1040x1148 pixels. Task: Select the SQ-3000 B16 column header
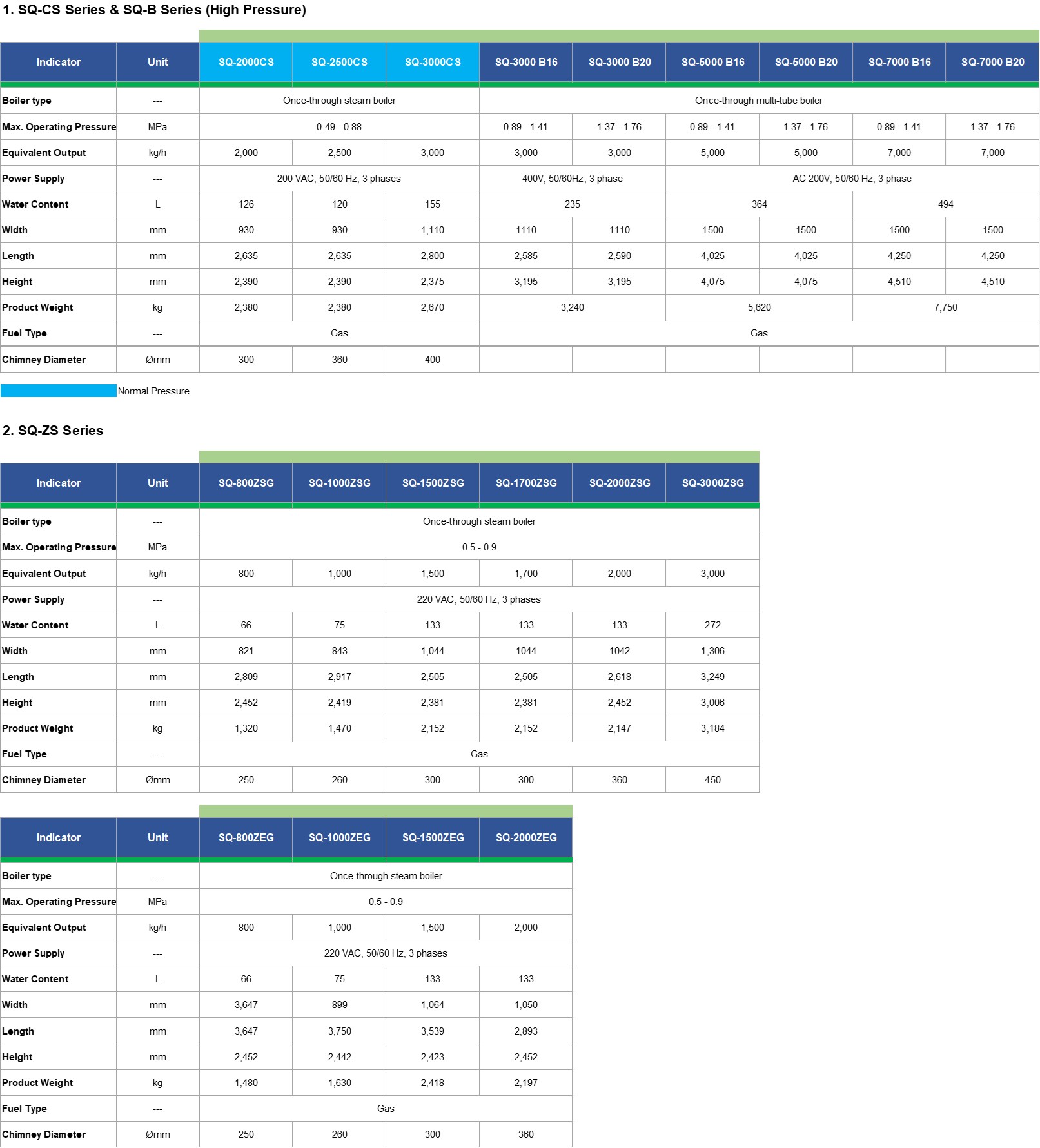[x=525, y=62]
